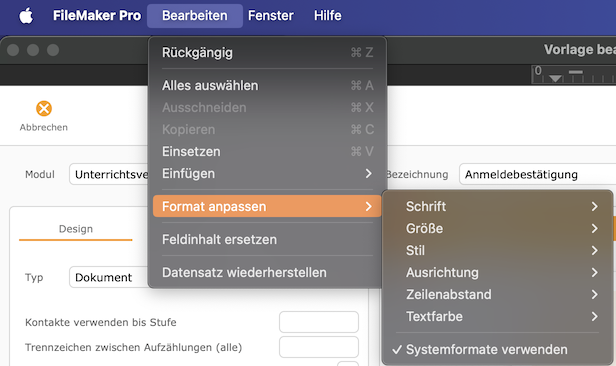616x366 pixels.
Task: Select the highlighted Format anpassen item
Action: 267,206
